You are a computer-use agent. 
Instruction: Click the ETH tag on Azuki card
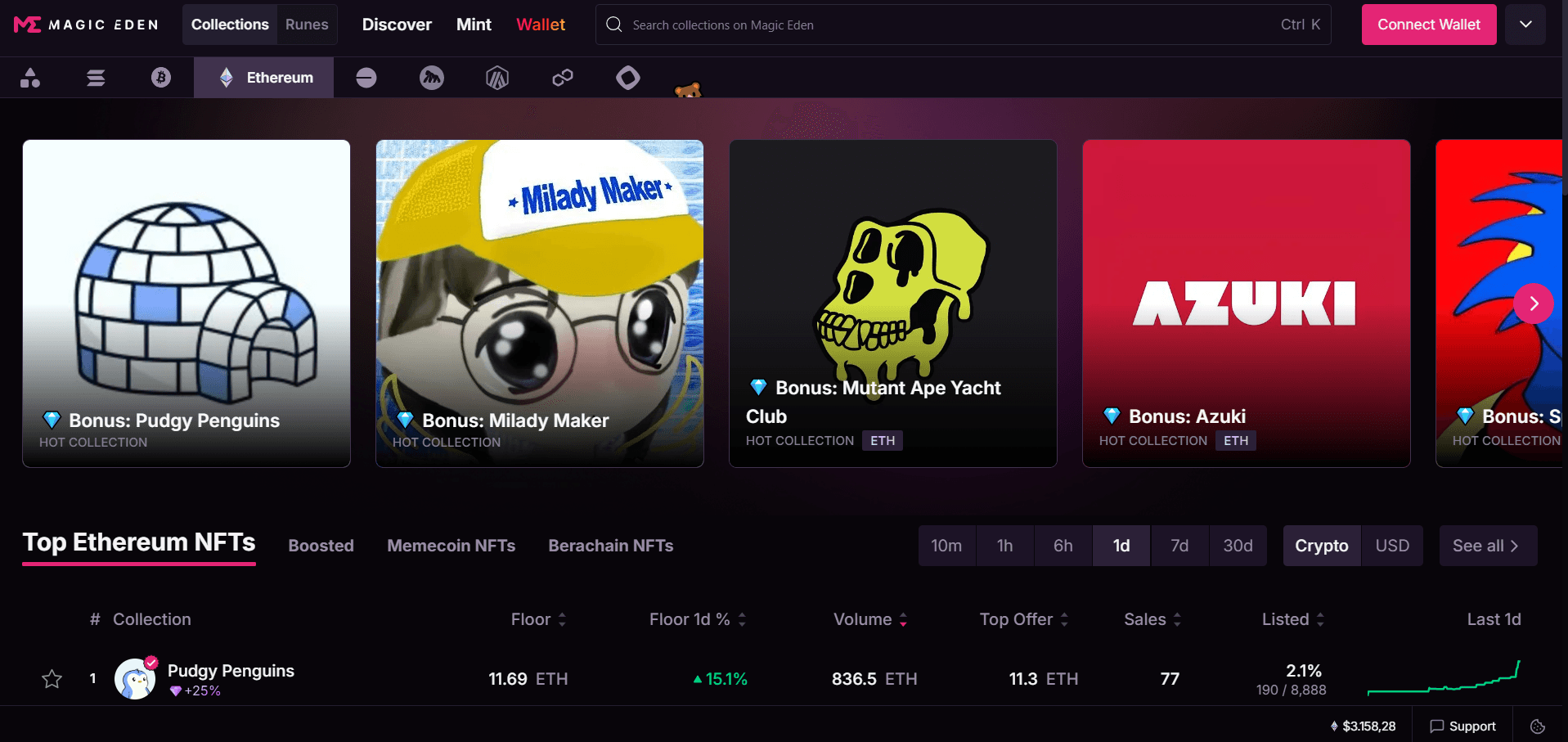tap(1236, 440)
